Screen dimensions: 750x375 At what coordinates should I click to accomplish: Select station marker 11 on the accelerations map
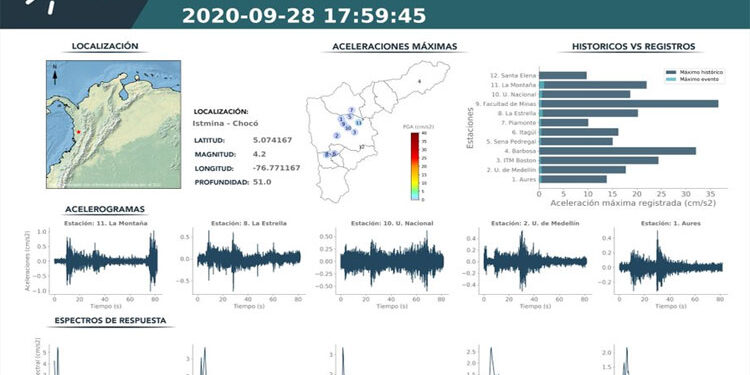pyautogui.click(x=359, y=123)
